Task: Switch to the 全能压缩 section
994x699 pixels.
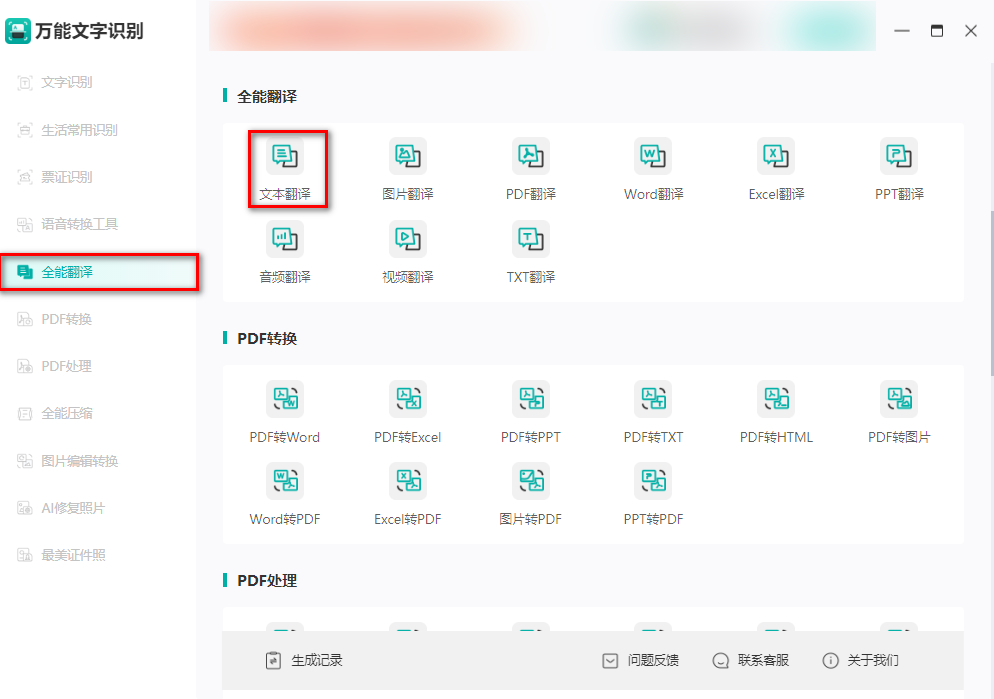Action: click(x=75, y=412)
